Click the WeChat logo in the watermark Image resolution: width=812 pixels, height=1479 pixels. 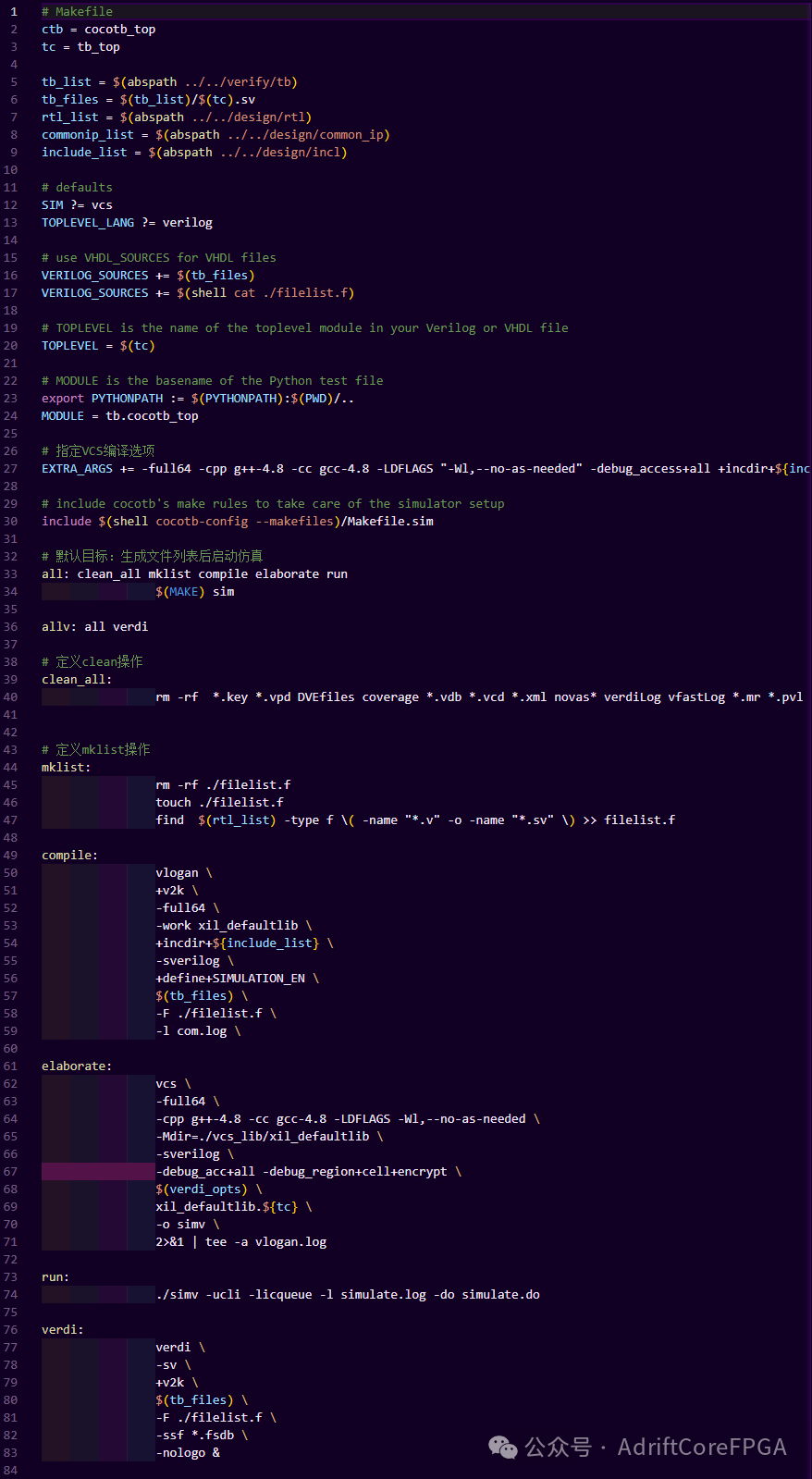(x=503, y=1447)
